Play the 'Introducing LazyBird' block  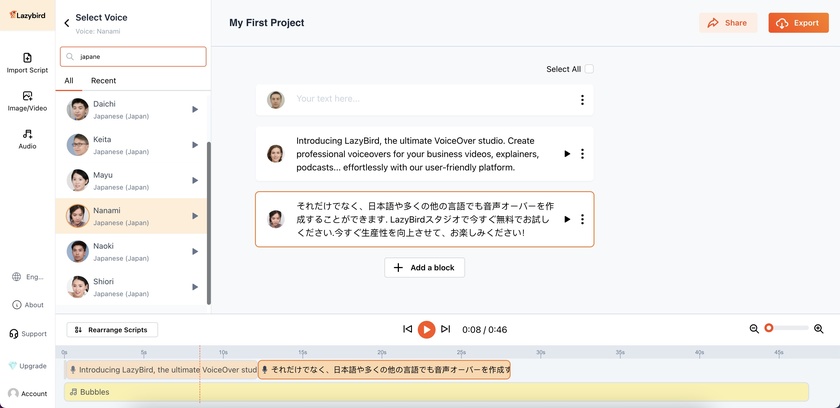[567, 154]
